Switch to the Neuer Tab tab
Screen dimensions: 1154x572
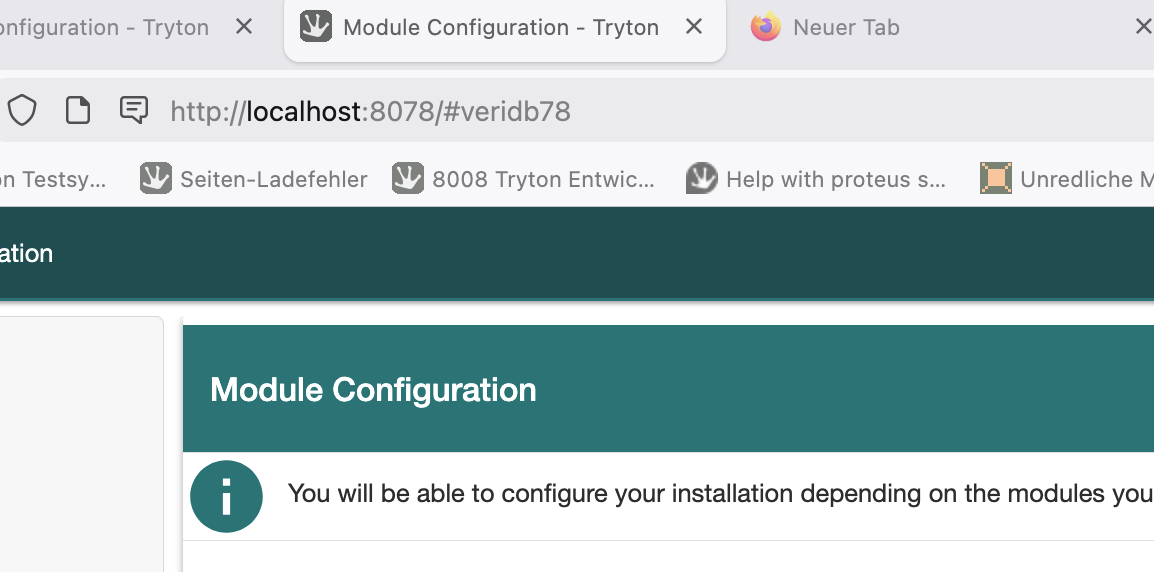846,27
